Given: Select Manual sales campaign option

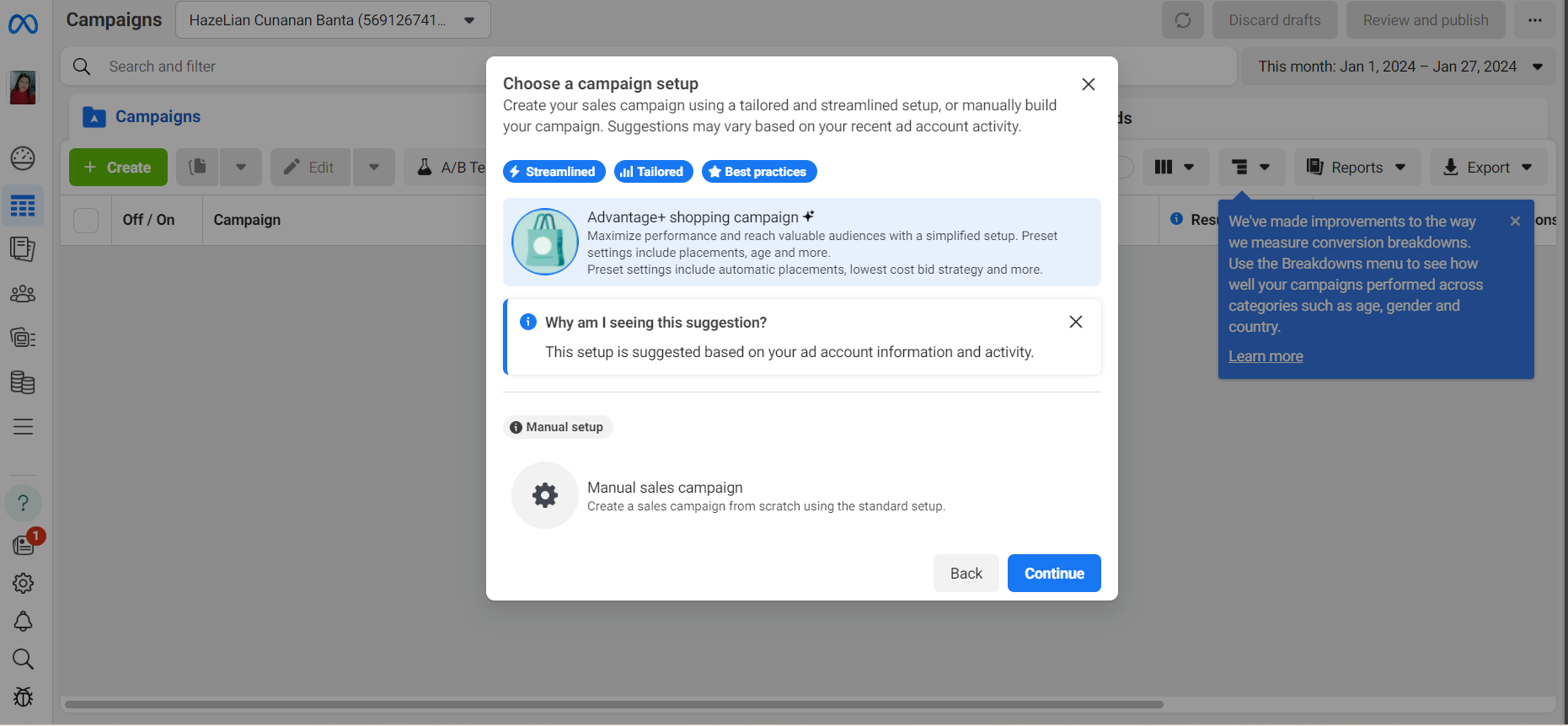Looking at the screenshot, I should [802, 495].
